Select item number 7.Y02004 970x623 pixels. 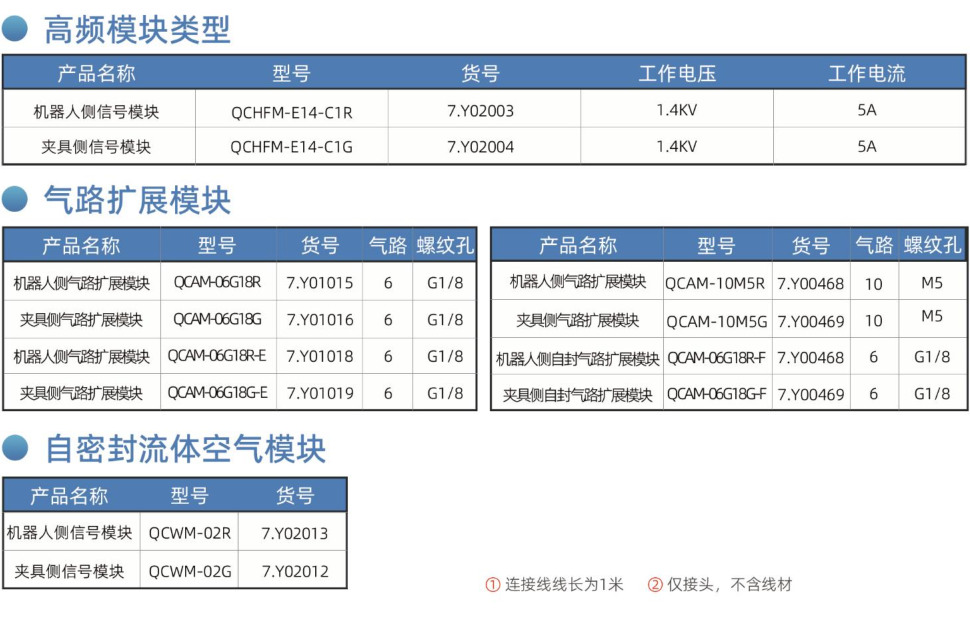[x=481, y=147]
